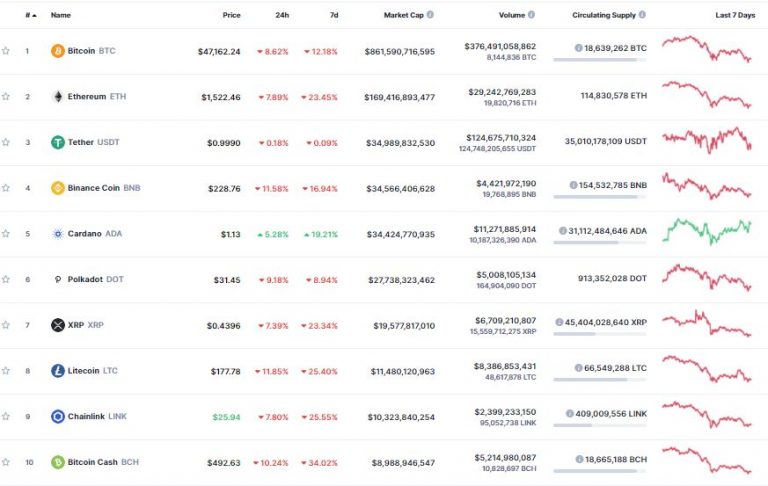The image size is (768, 486).
Task: Sort by 7d change column header
Action: click(x=334, y=15)
